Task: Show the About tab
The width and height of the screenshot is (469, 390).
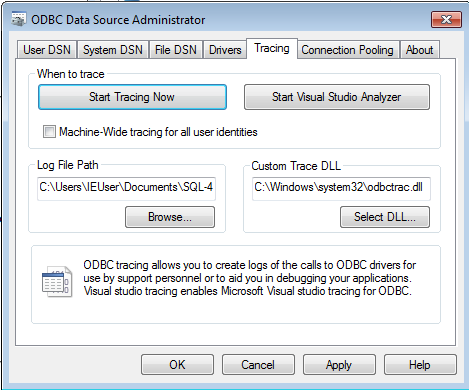Action: coord(419,50)
